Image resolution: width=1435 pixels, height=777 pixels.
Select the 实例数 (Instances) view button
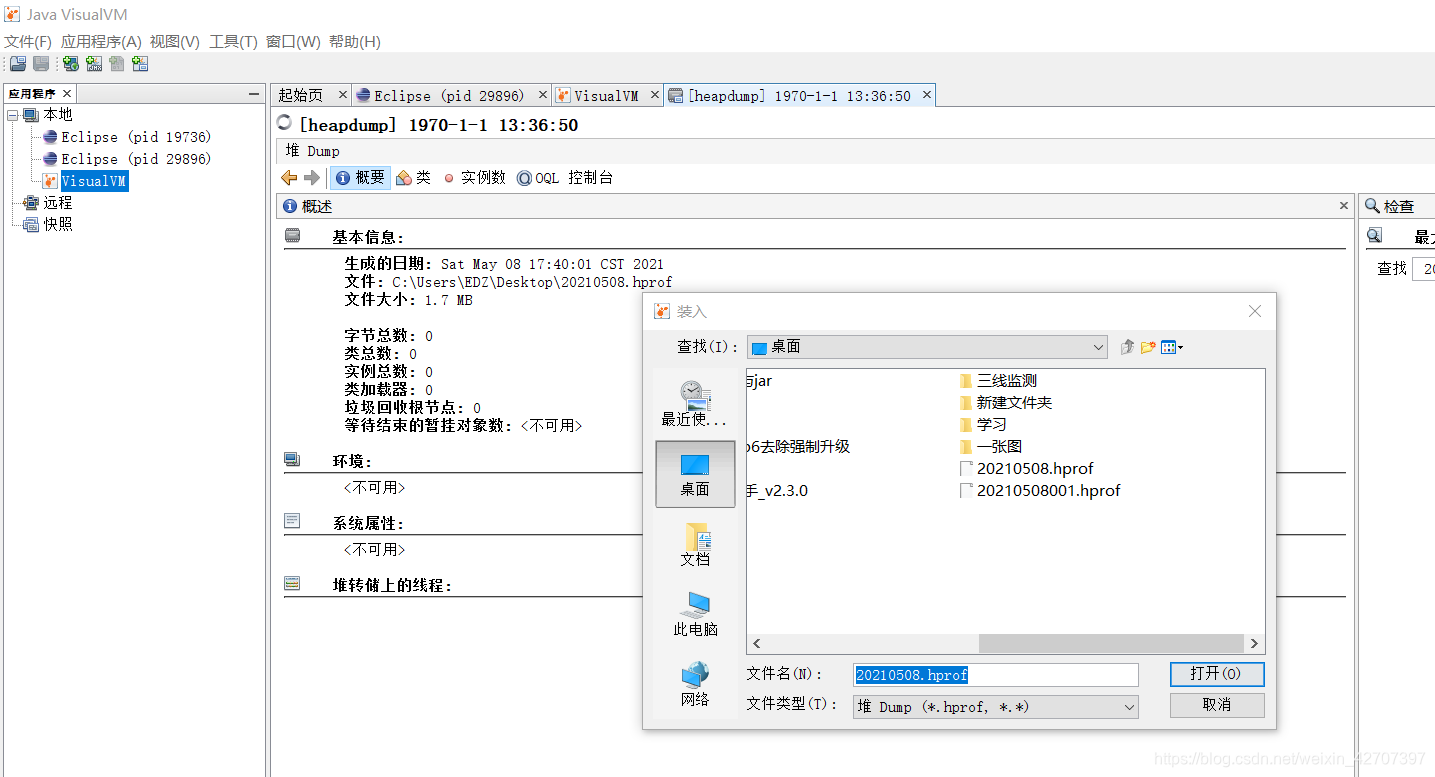tap(475, 178)
